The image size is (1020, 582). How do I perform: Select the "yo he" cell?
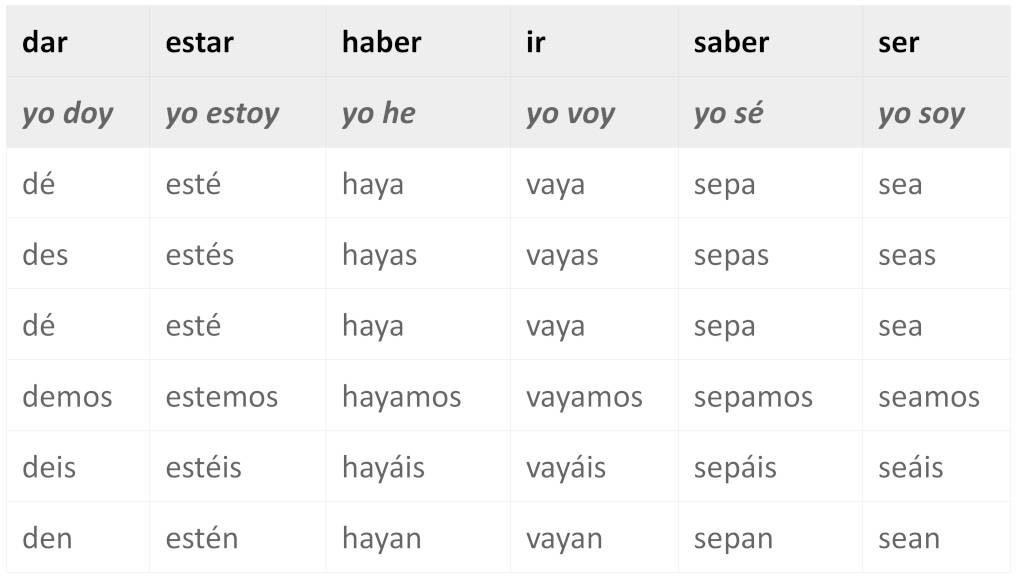pyautogui.click(x=378, y=113)
